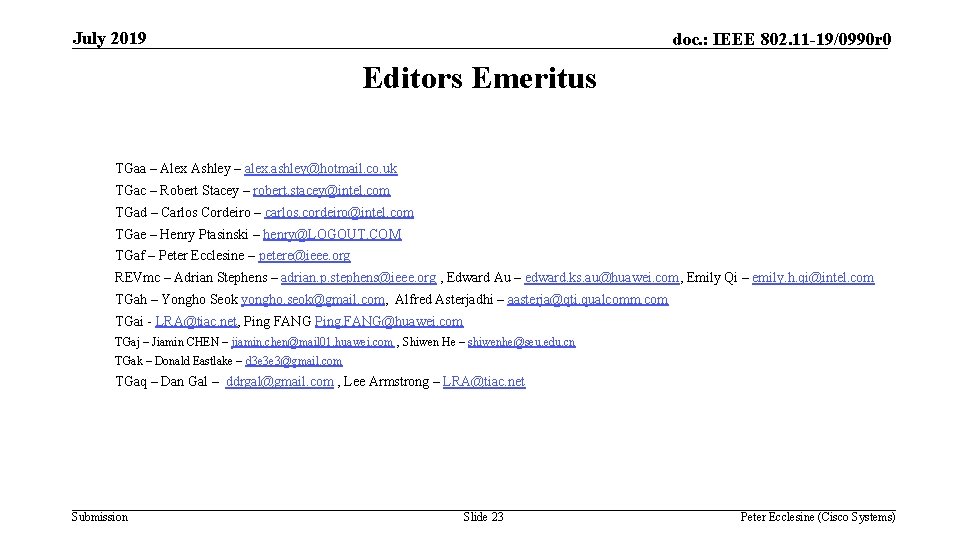The image size is (960, 540).
Task: Open the LRA@tiac.net link in TGaq row
Action: pyautogui.click(x=484, y=381)
